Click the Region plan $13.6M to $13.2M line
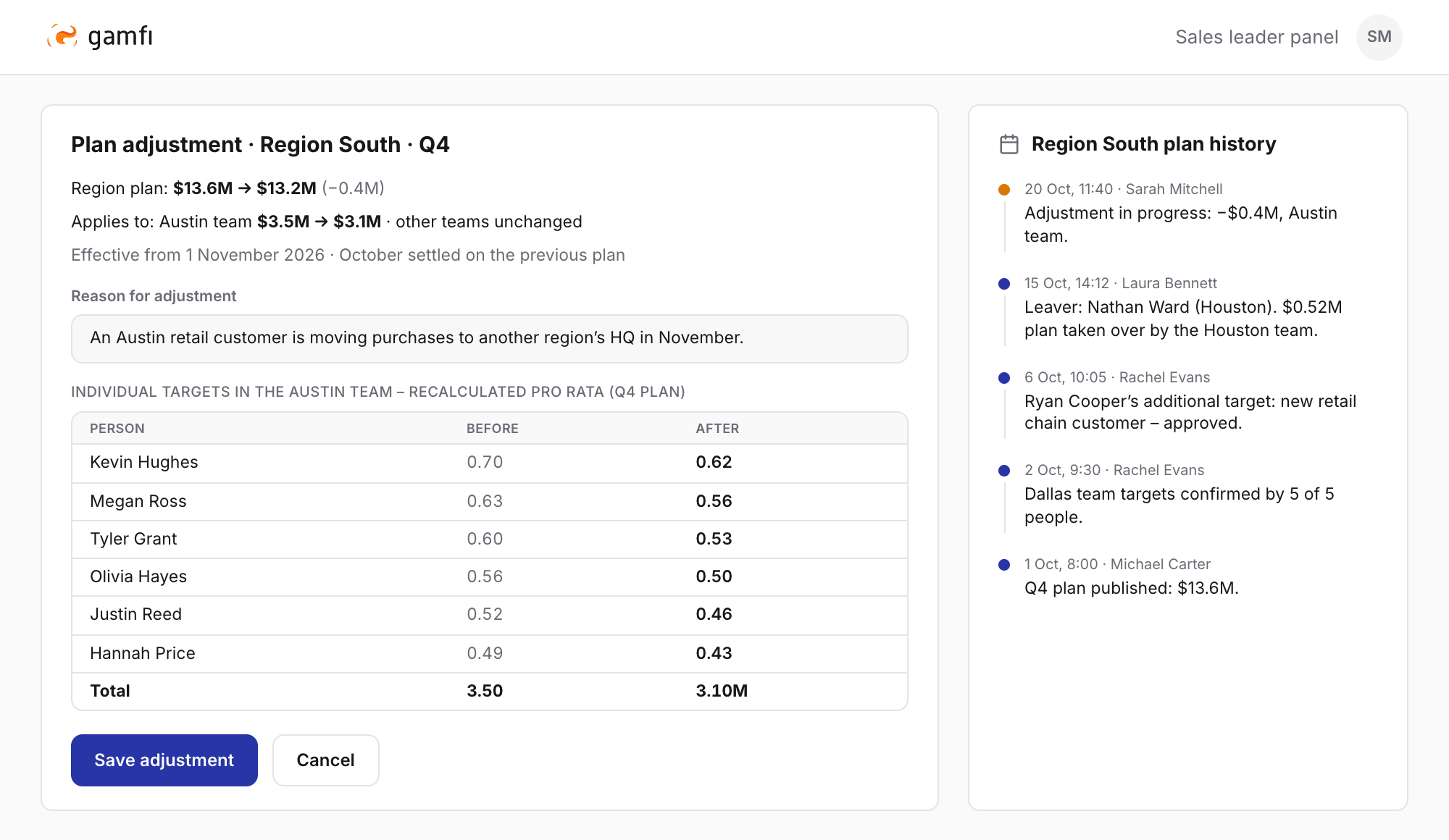The width and height of the screenshot is (1449, 840). pos(227,188)
